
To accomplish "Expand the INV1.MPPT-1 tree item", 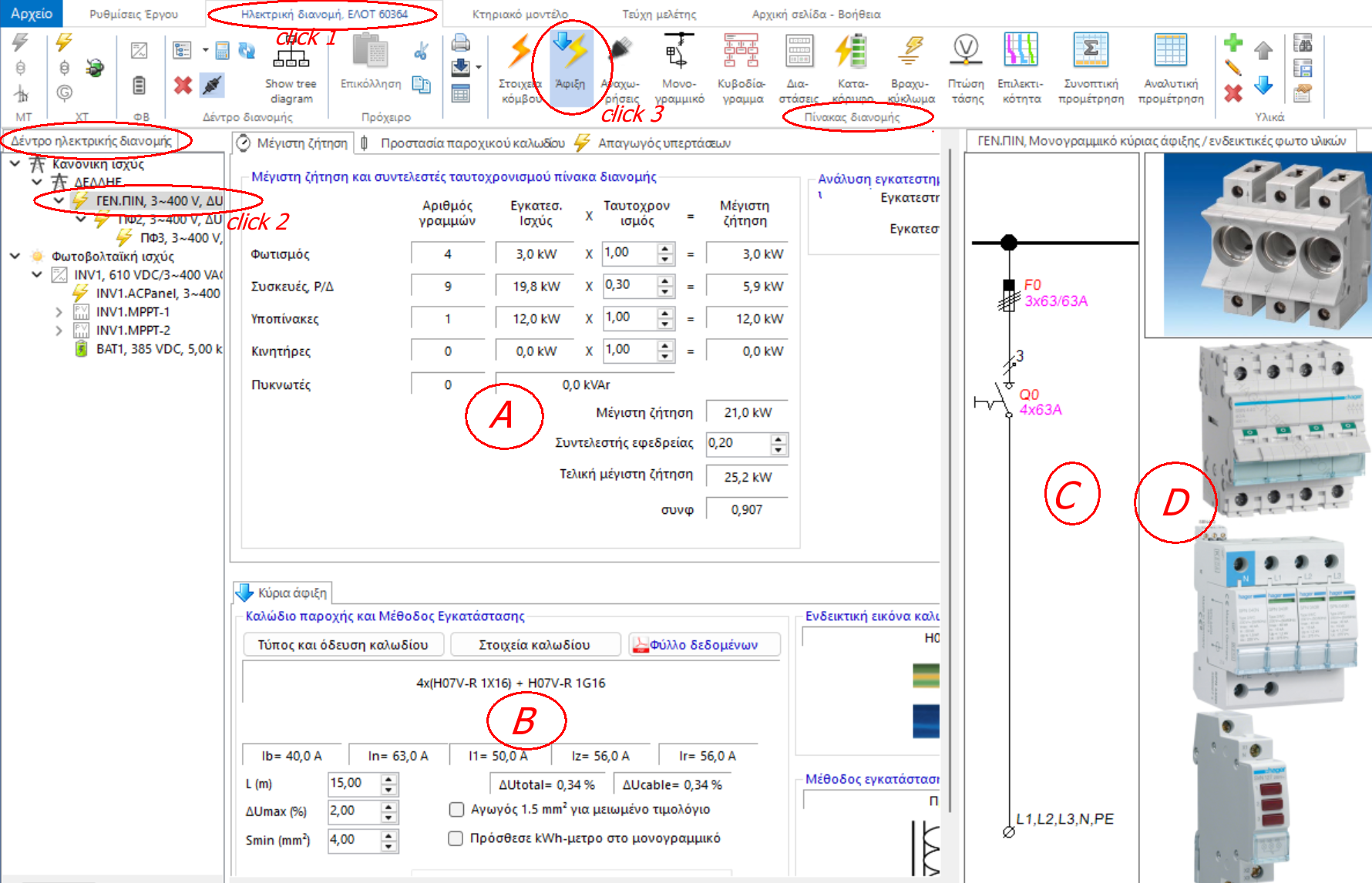I will point(58,311).
